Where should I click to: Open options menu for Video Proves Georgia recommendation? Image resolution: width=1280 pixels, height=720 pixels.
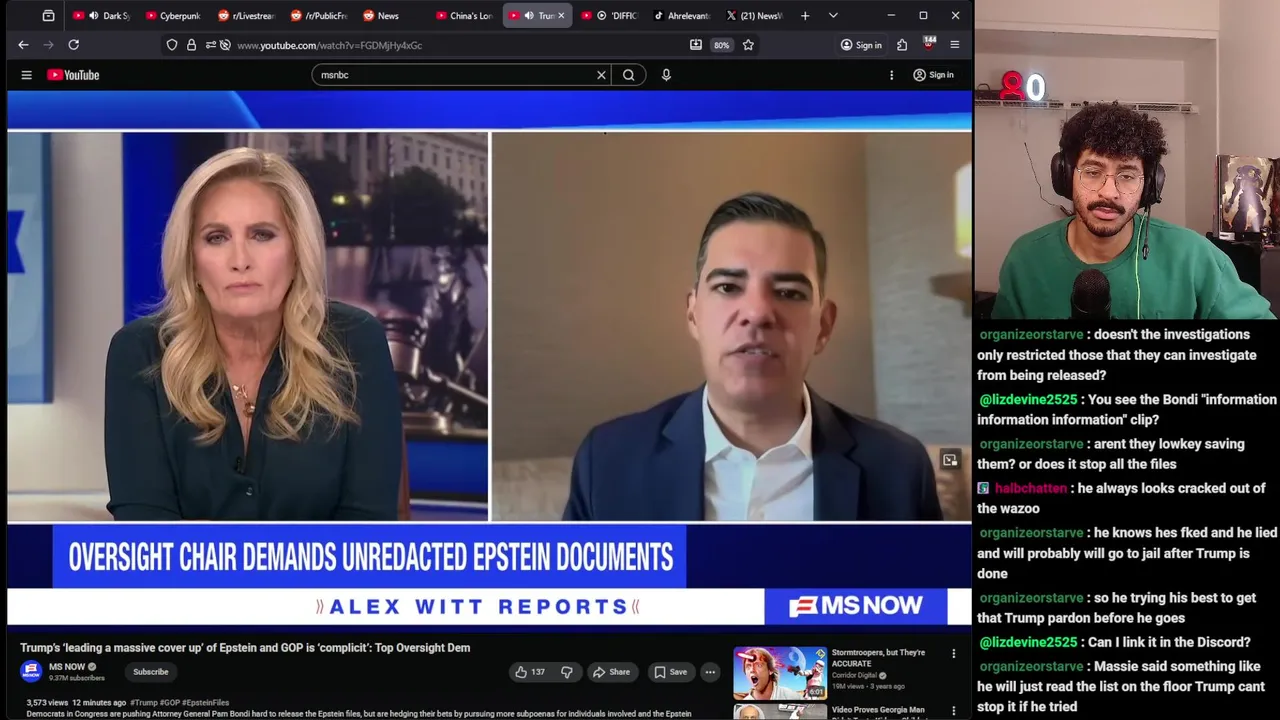click(953, 711)
